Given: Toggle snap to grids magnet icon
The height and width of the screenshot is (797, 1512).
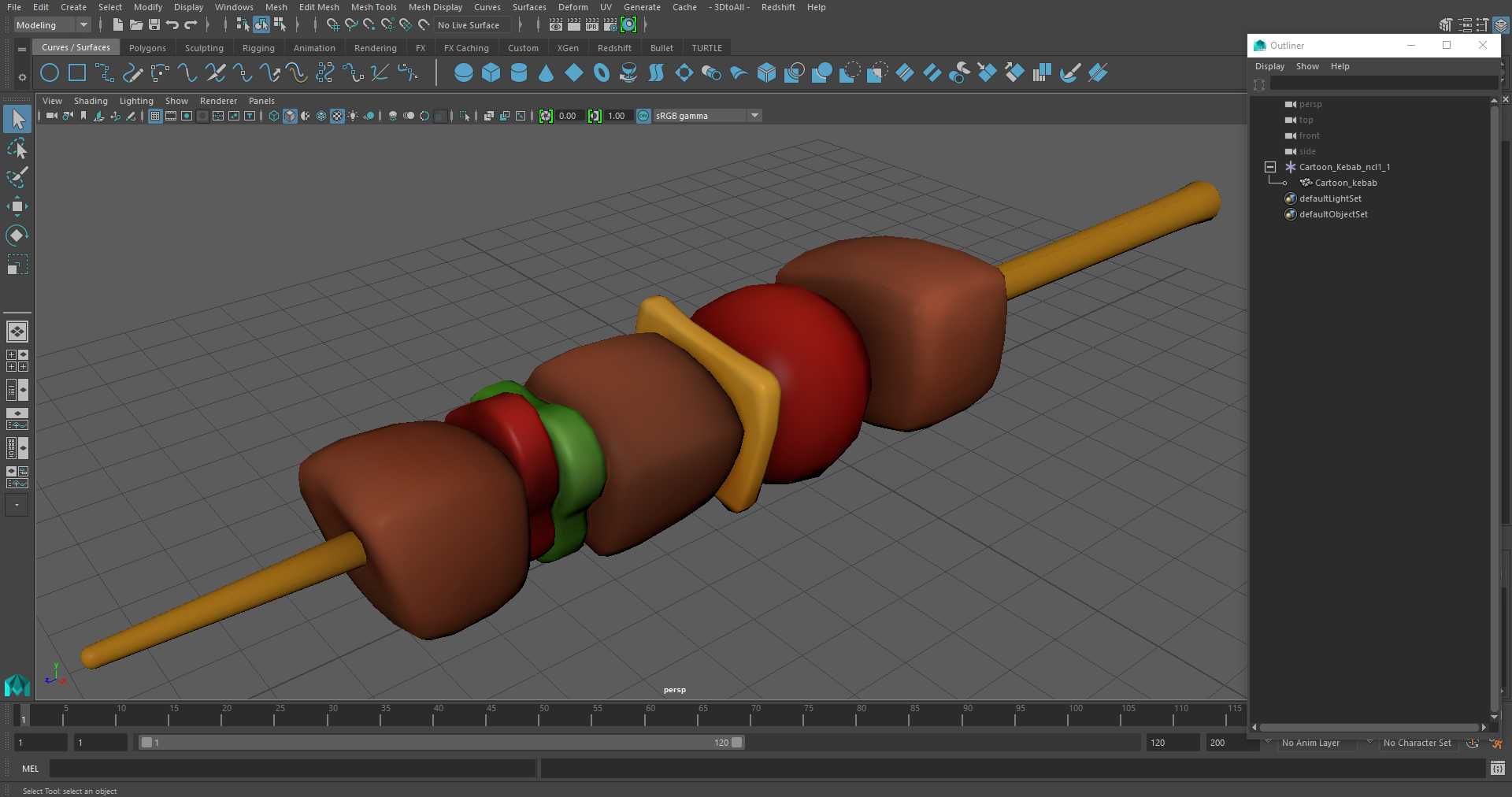Looking at the screenshot, I should tap(333, 25).
